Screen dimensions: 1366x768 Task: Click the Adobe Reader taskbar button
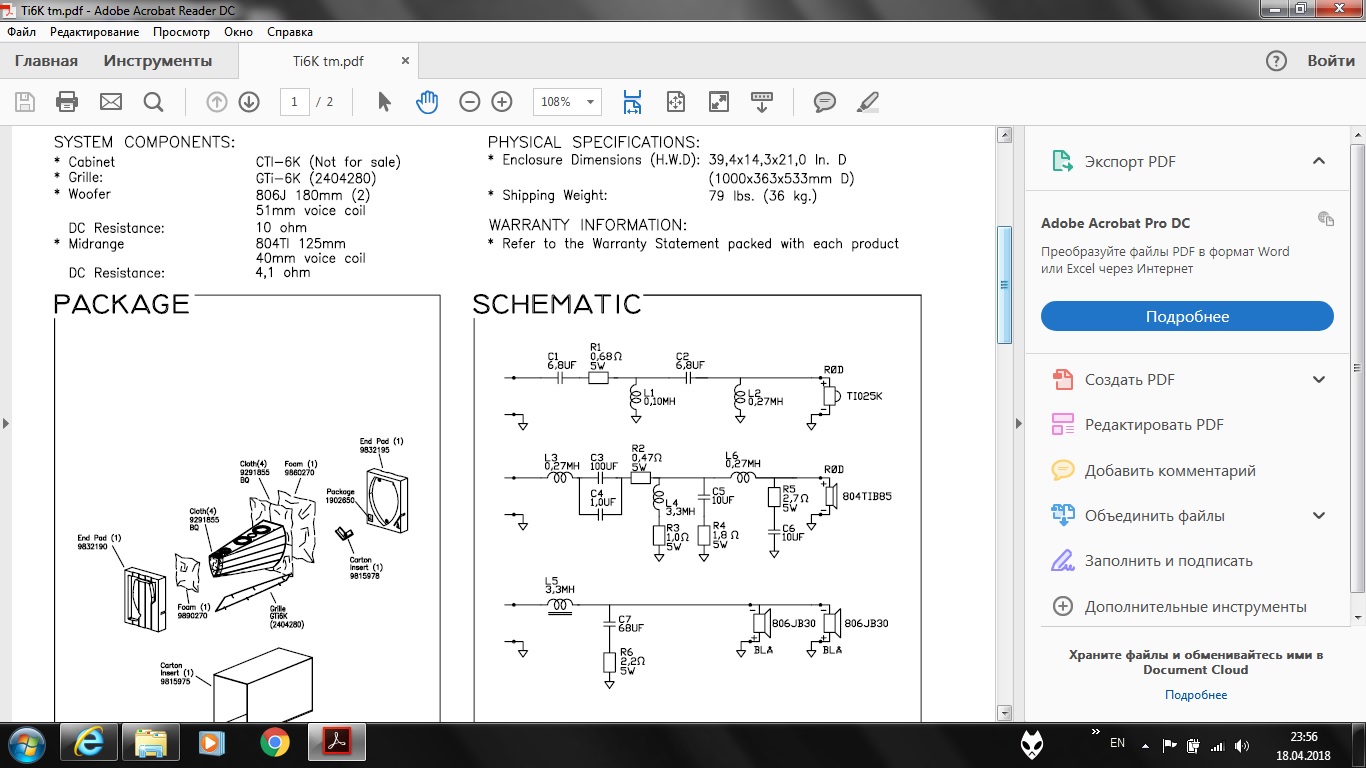[337, 743]
